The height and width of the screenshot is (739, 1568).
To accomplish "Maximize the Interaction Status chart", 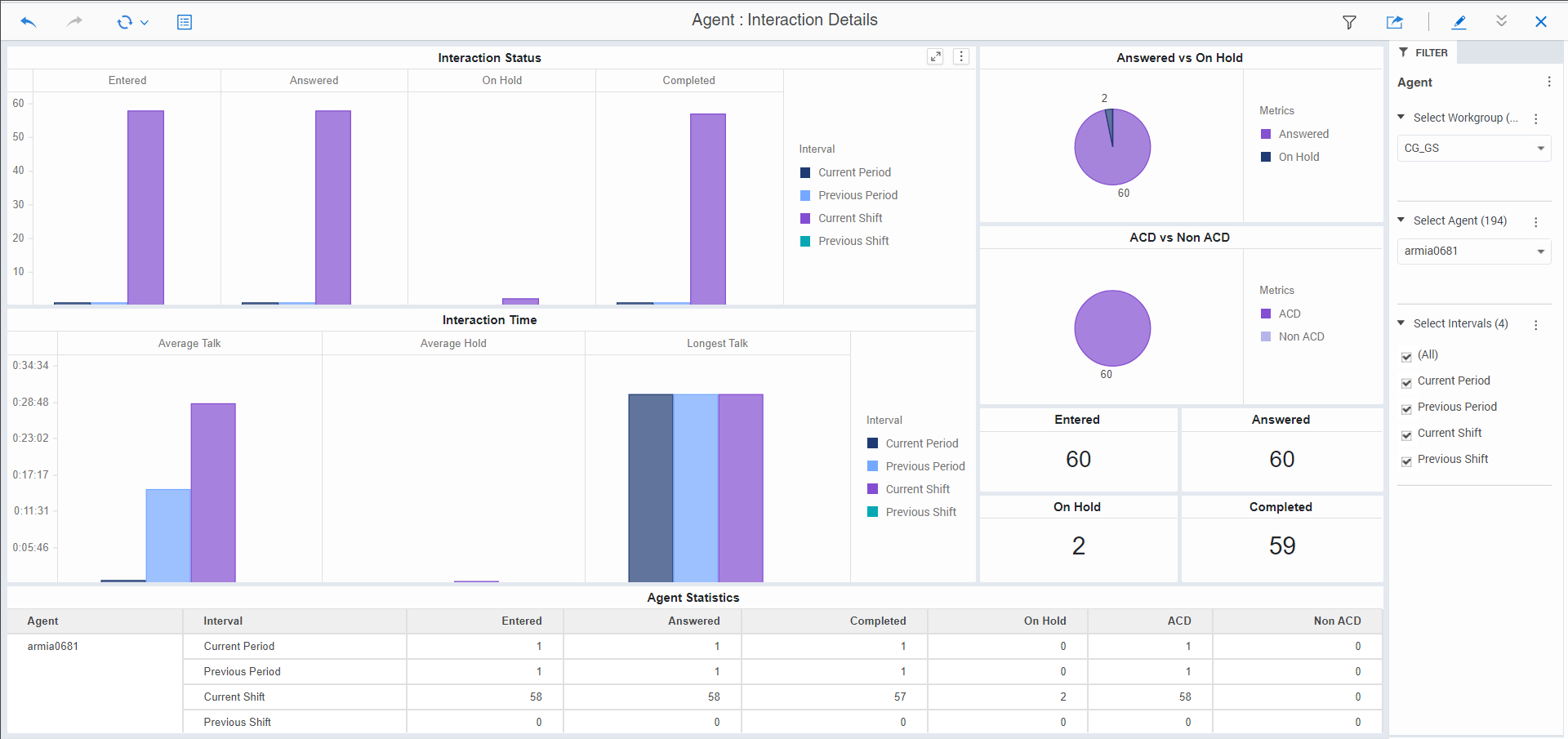I will click(x=936, y=56).
